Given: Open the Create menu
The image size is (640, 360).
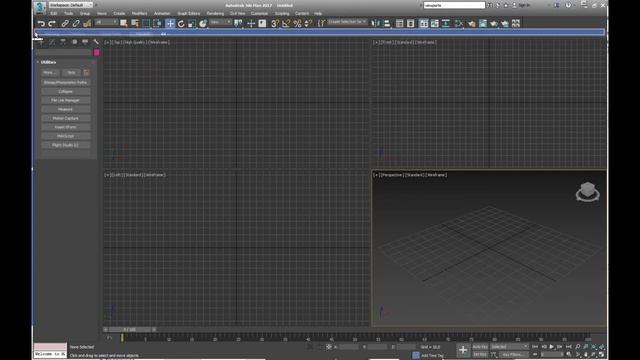Looking at the screenshot, I should (119, 13).
